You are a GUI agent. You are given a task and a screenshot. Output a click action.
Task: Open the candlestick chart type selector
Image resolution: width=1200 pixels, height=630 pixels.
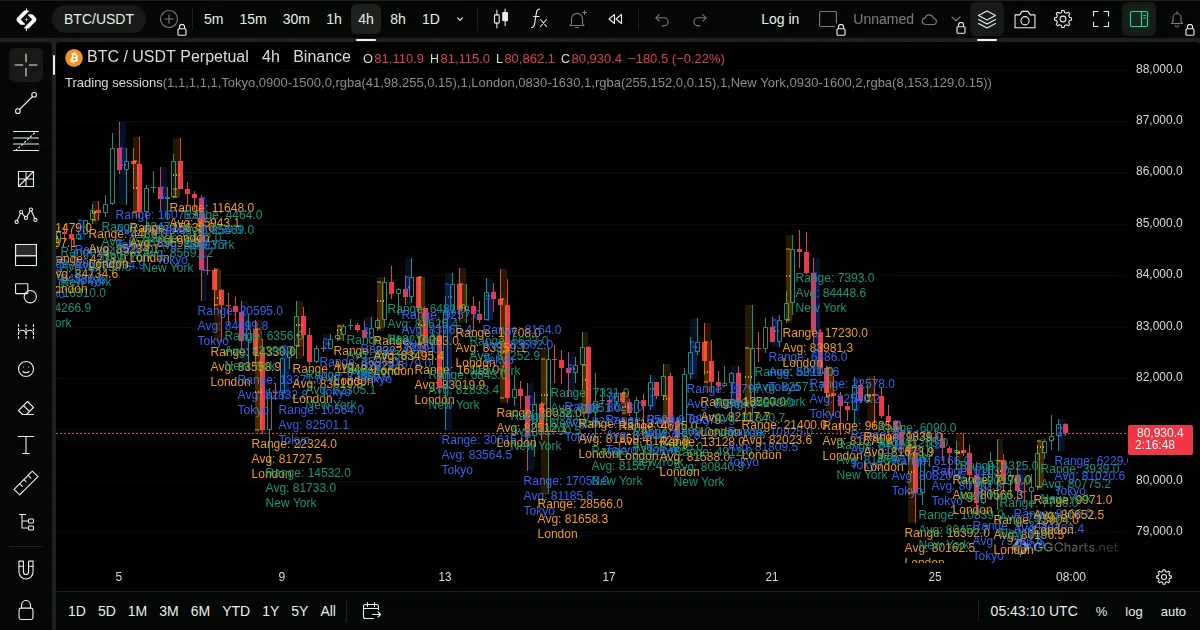(x=501, y=19)
